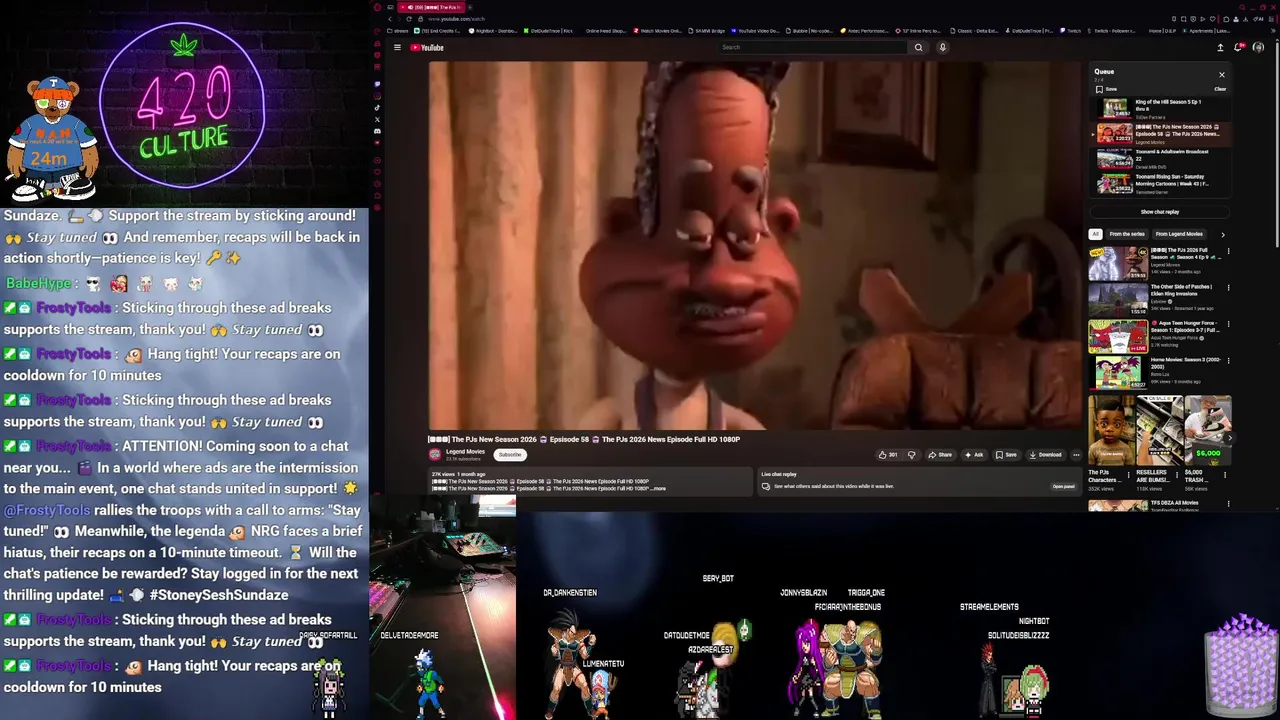Click Show chat replay button
Viewport: 1280px width, 720px height.
click(1160, 212)
